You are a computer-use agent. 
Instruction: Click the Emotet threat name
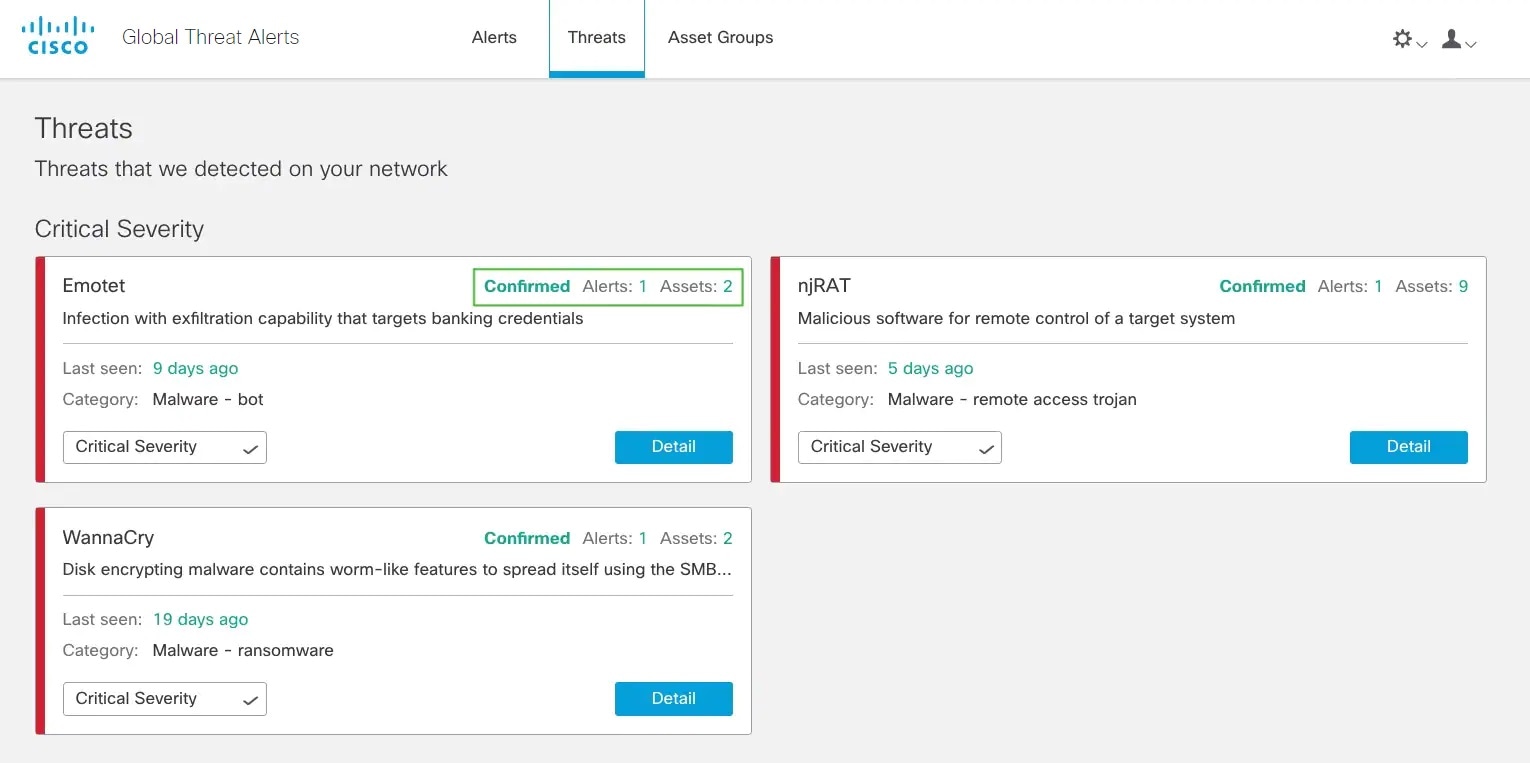coord(94,286)
